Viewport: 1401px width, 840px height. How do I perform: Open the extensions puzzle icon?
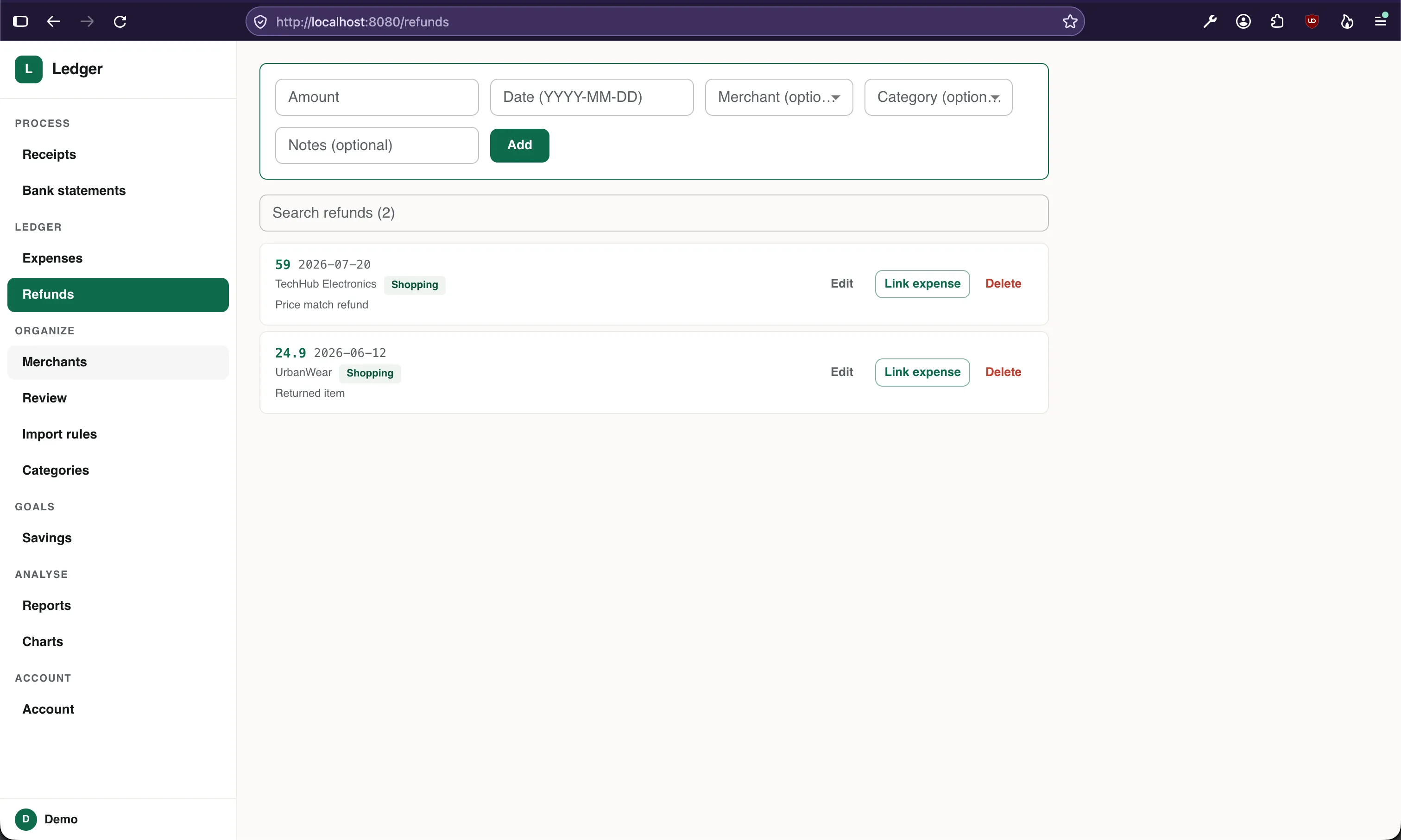click(x=1277, y=21)
